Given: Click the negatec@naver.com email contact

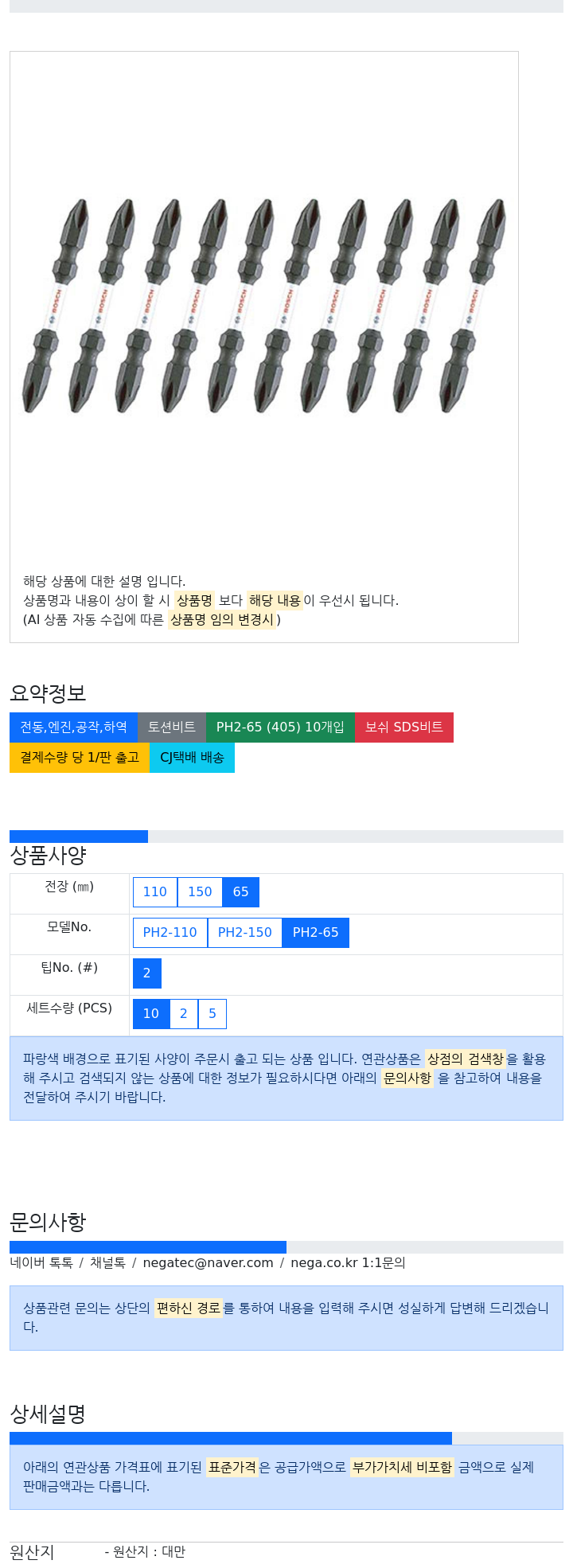Looking at the screenshot, I should [209, 1263].
